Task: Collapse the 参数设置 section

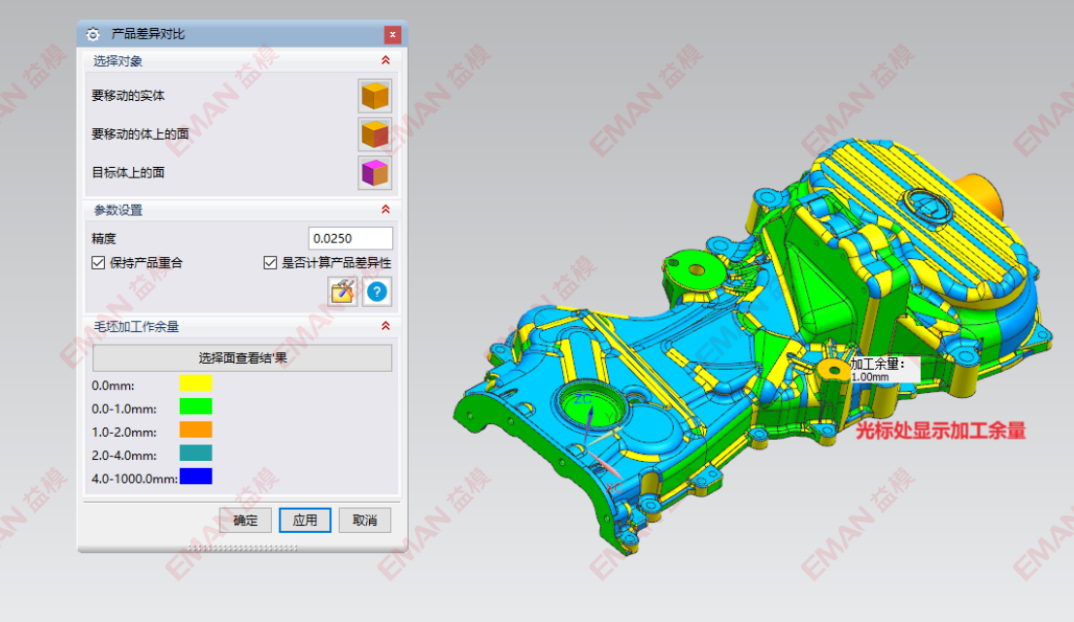Action: (x=386, y=210)
